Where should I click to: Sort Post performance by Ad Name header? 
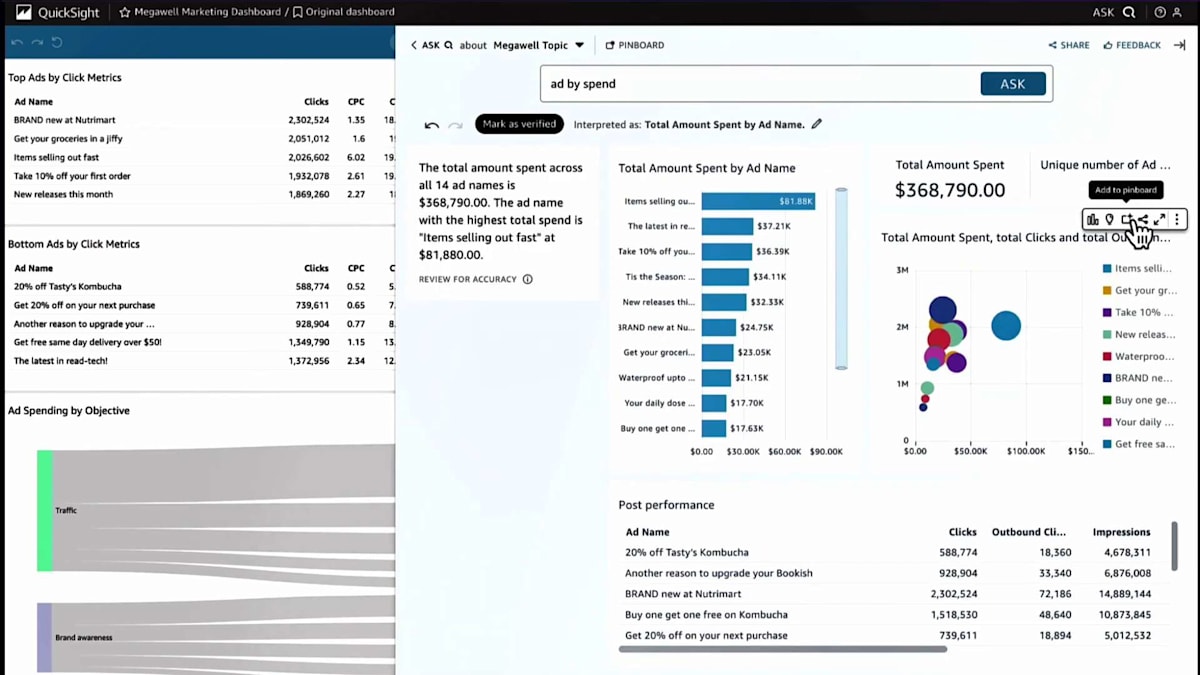(647, 532)
